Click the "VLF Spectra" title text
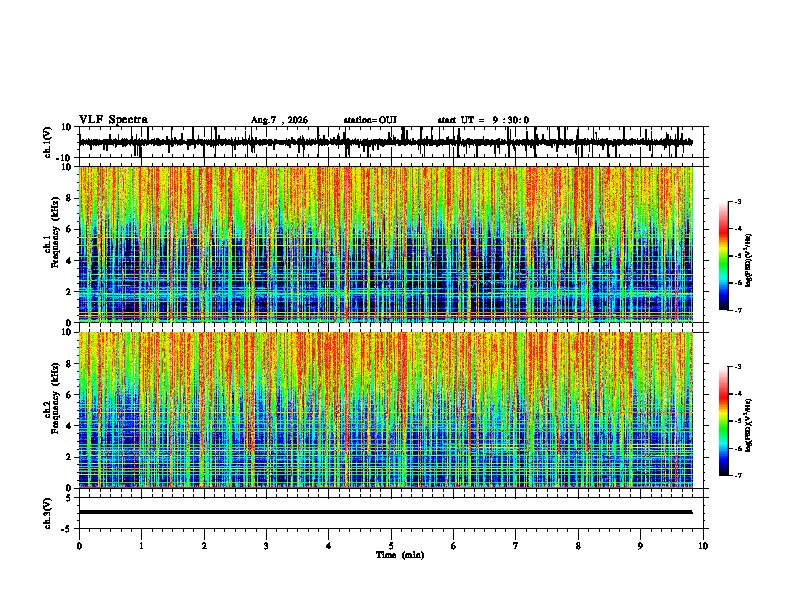Screen dimensions: 792x612 click(113, 120)
